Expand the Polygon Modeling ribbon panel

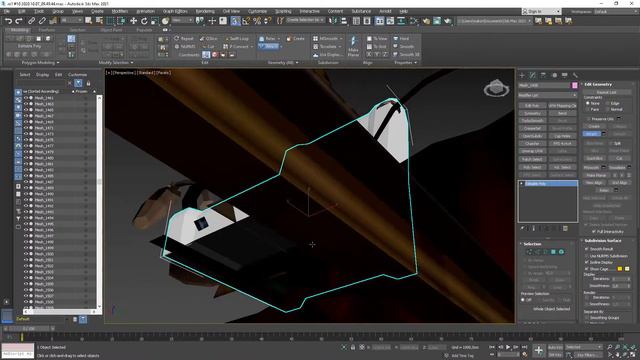[40, 62]
